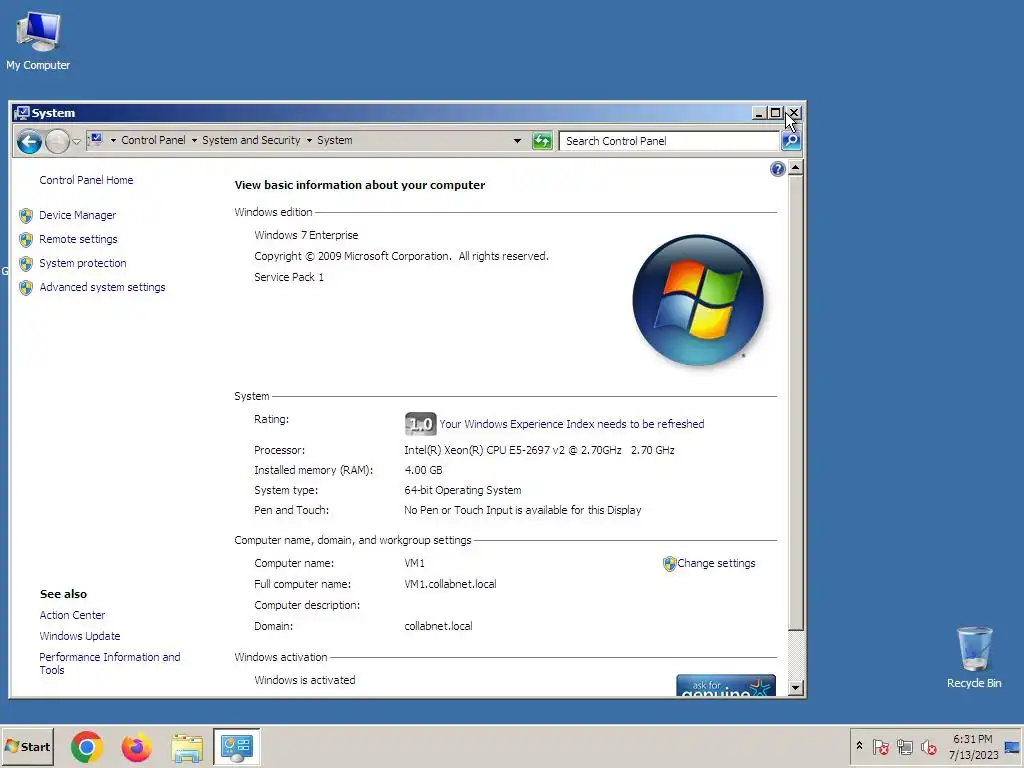
Task: Expand the arrow after System and Security
Action: pyautogui.click(x=309, y=140)
